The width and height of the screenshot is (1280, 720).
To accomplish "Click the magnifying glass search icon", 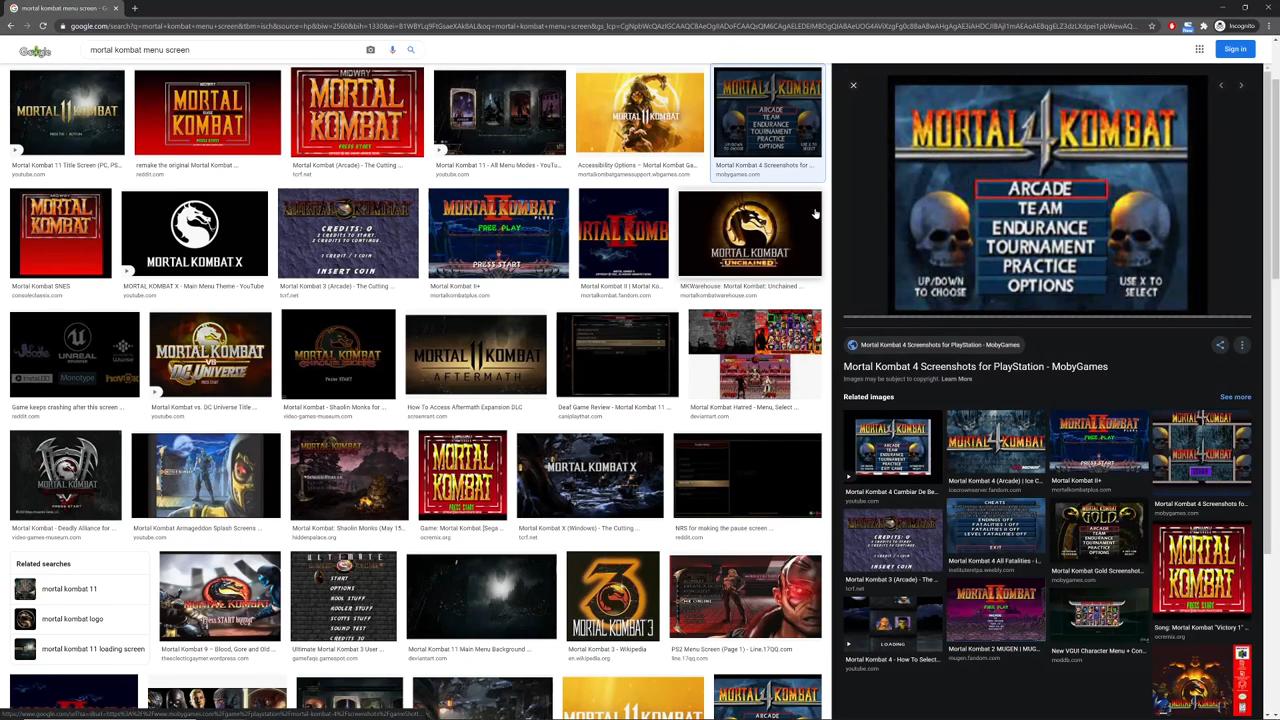I will point(411,50).
